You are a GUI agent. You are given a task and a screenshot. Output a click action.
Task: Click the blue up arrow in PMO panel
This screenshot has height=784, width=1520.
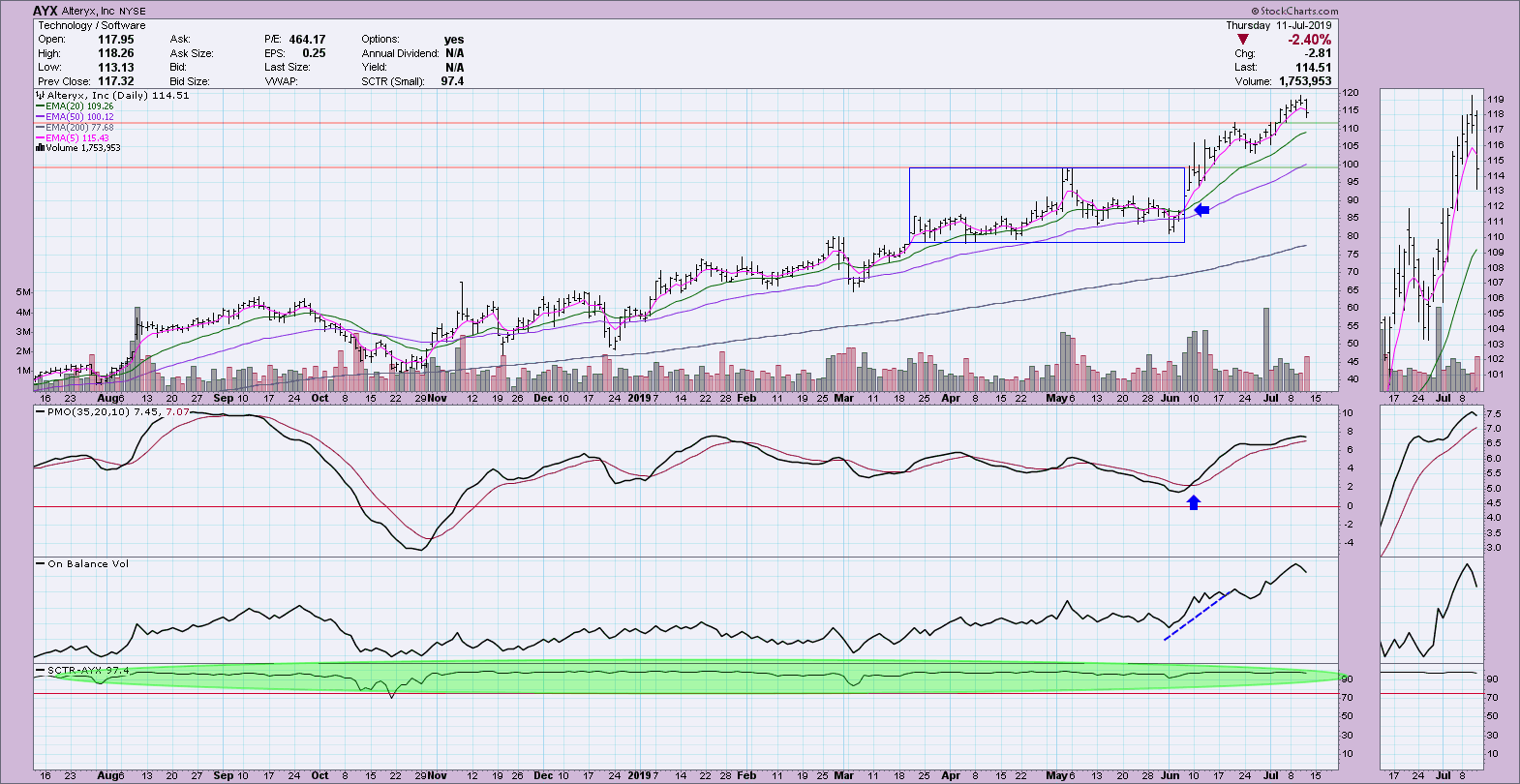1194,501
